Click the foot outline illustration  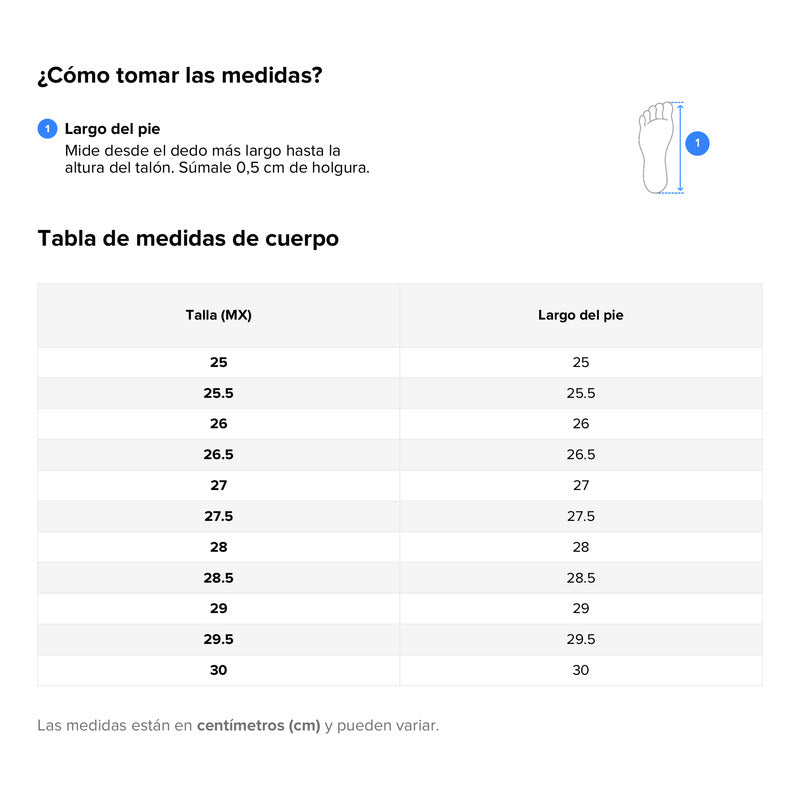(x=656, y=146)
